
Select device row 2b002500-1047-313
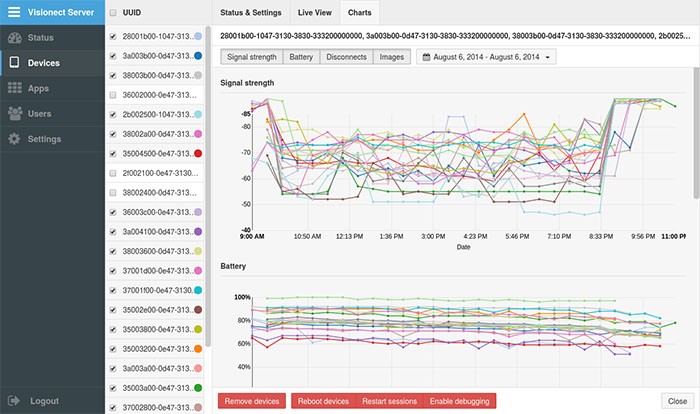pos(155,115)
